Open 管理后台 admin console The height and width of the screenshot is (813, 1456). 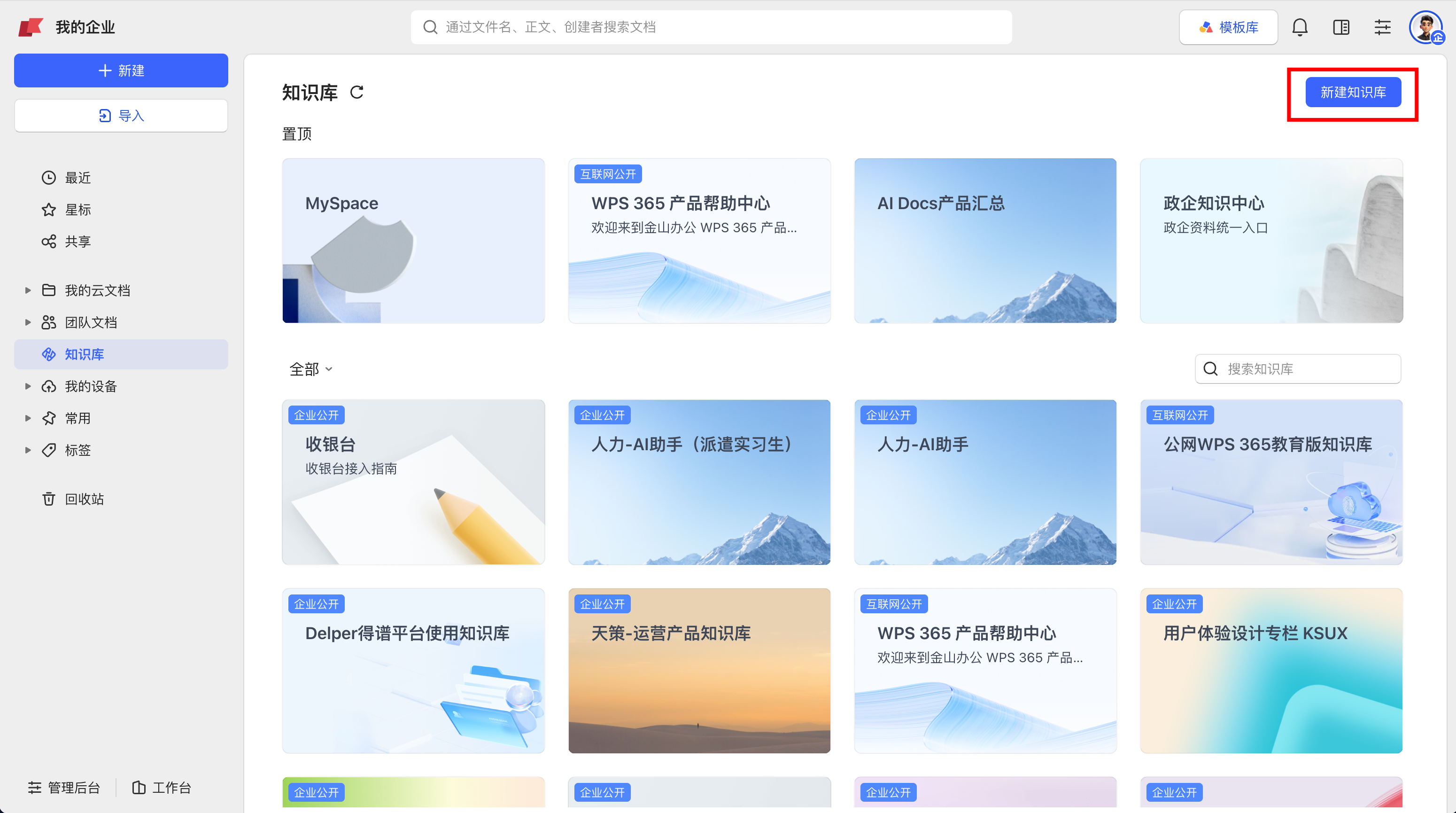64,787
